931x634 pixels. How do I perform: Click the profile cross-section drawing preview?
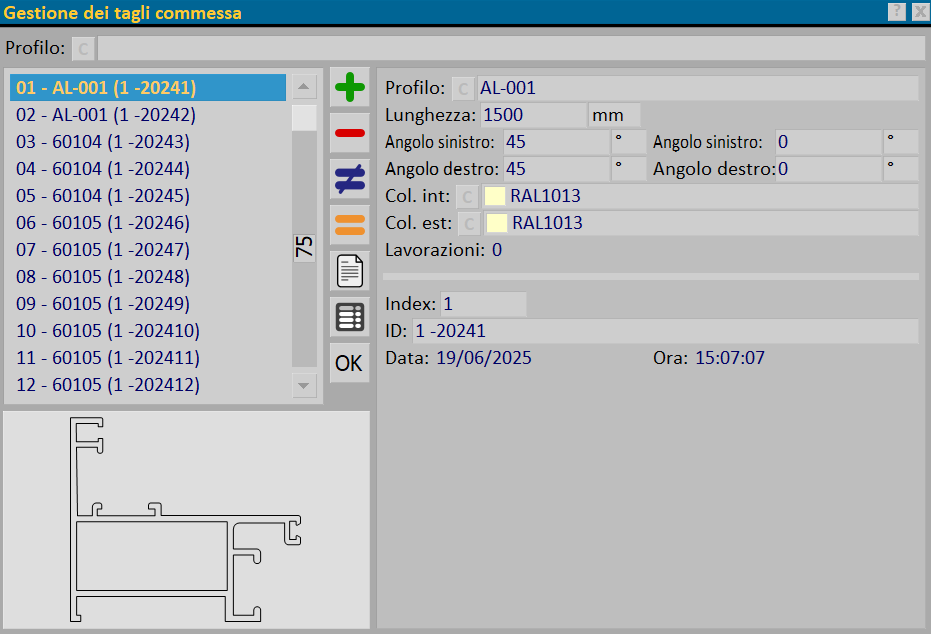pos(186,519)
